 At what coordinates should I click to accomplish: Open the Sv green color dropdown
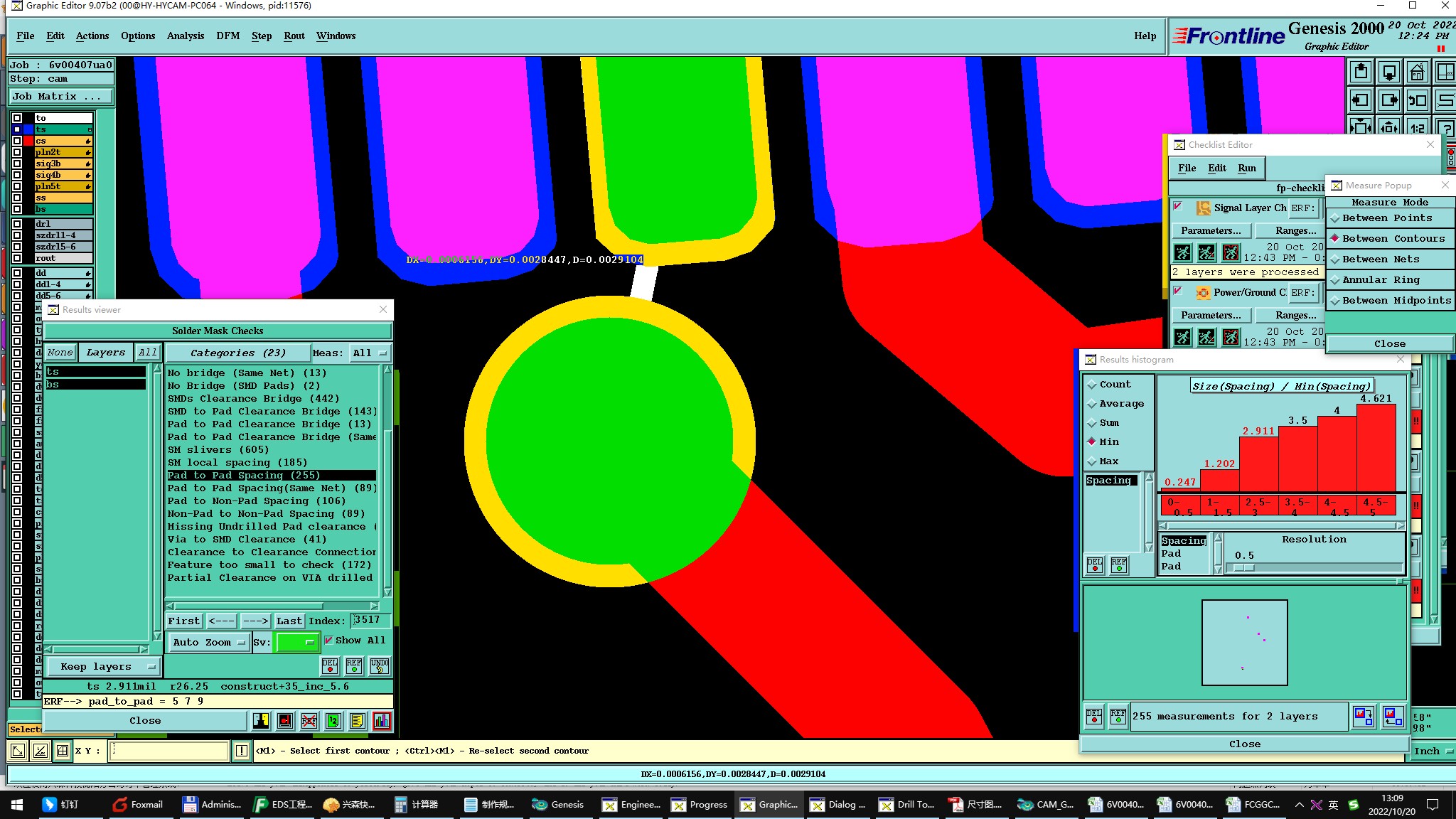click(x=296, y=642)
